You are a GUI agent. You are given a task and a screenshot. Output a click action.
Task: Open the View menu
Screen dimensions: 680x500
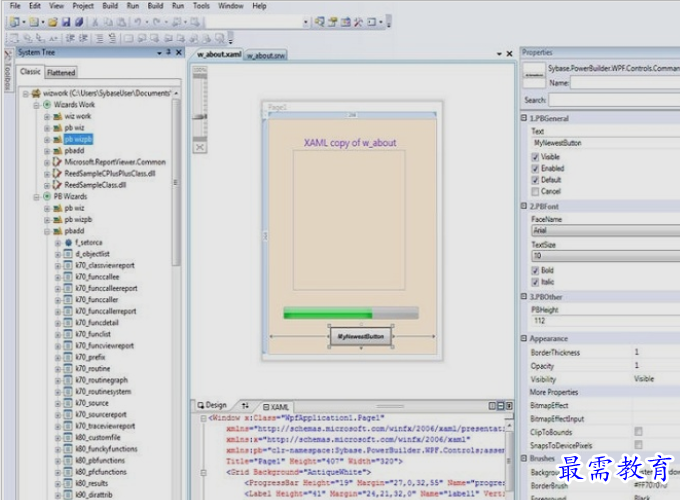[56, 6]
